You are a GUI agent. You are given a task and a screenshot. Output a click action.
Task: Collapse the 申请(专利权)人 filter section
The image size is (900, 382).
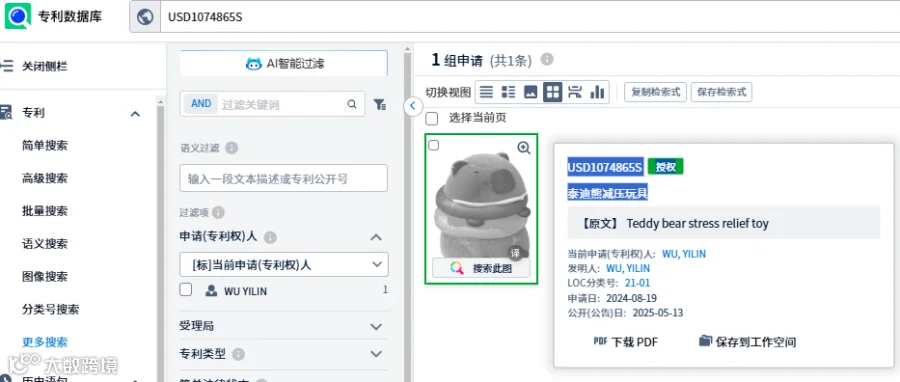[x=376, y=237]
